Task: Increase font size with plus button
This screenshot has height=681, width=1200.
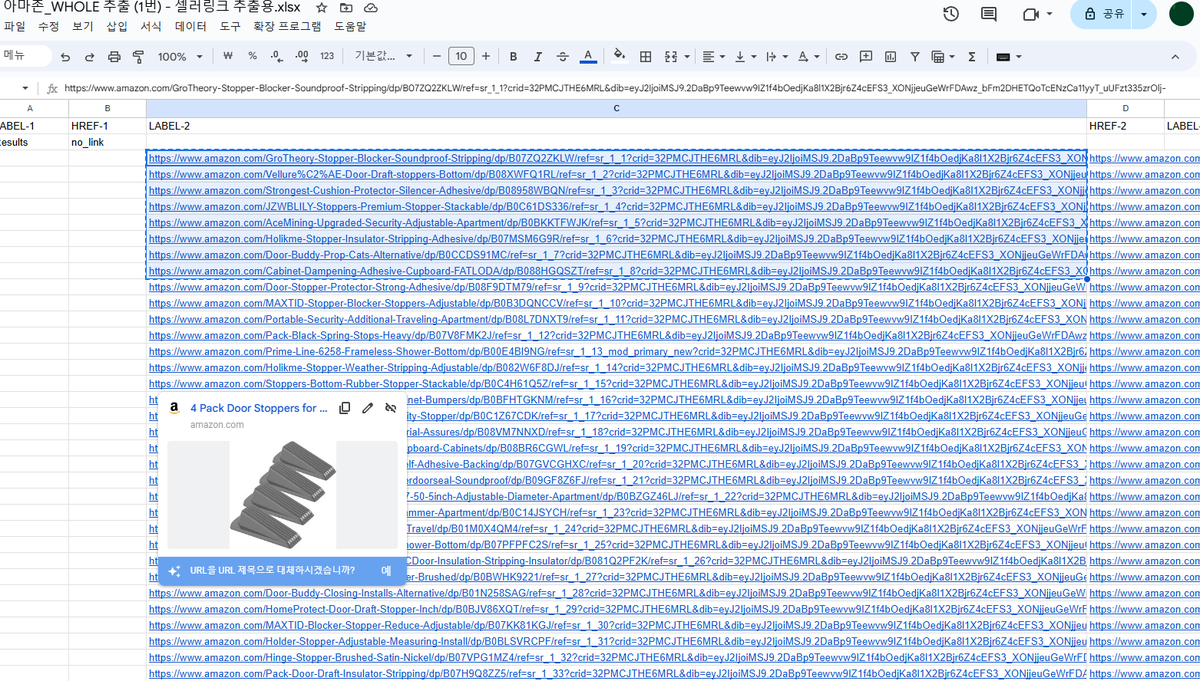Action: (486, 56)
